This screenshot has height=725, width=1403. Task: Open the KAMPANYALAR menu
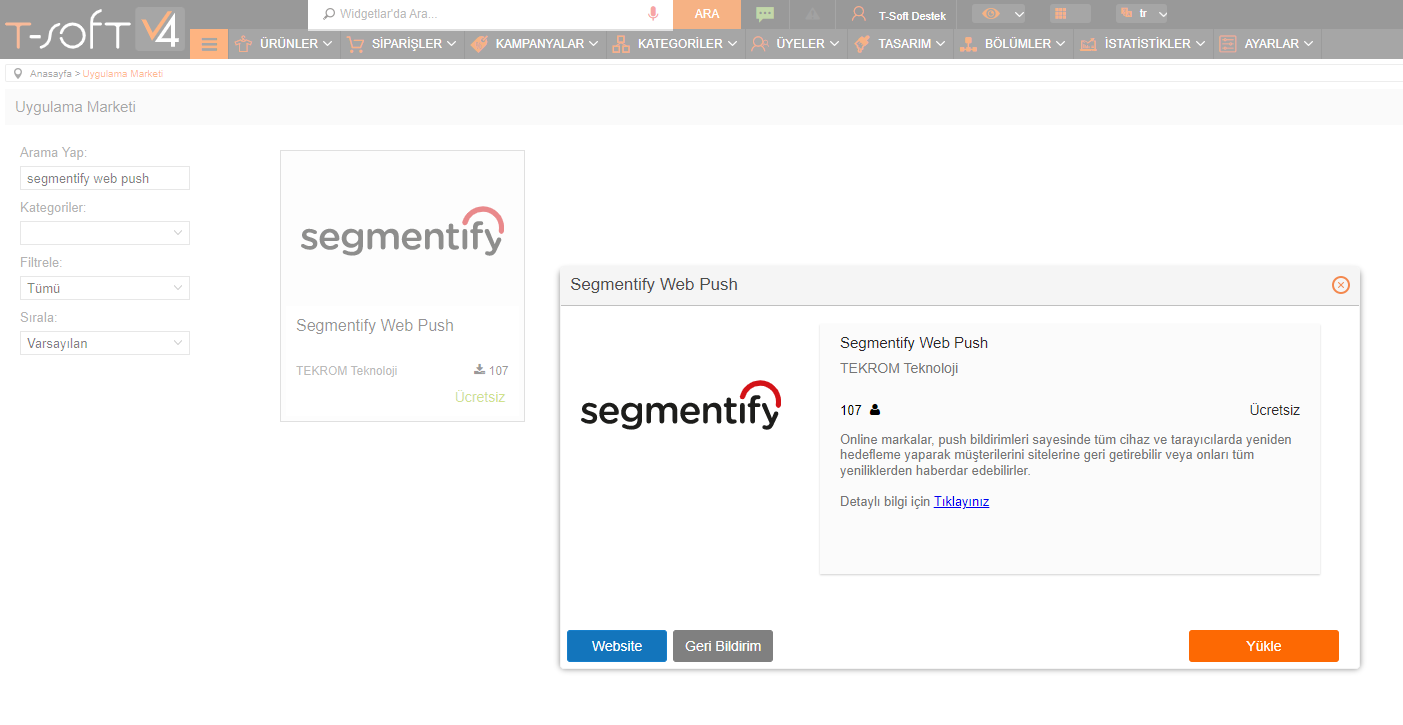535,44
